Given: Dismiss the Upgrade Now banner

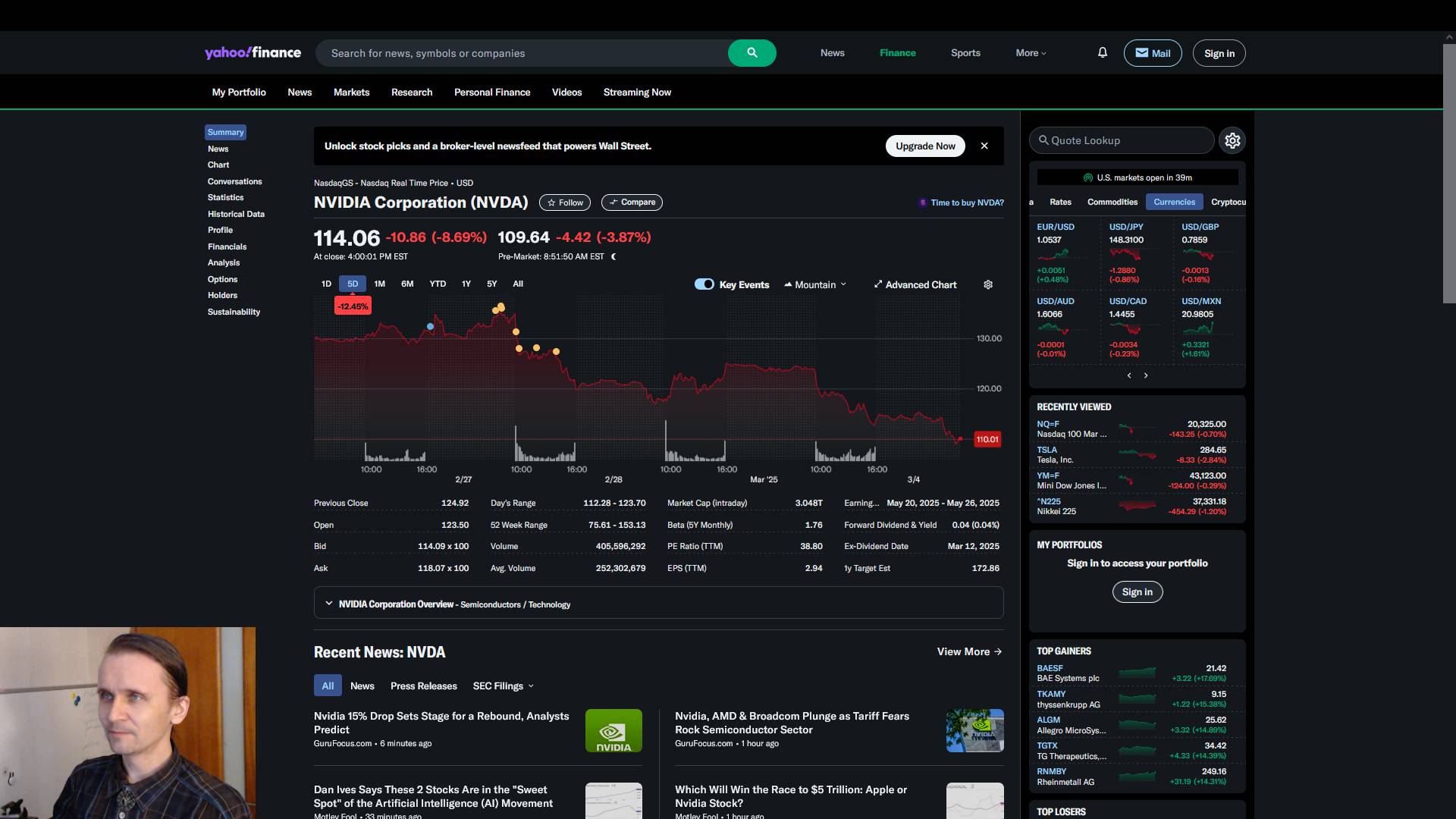Looking at the screenshot, I should point(984,146).
